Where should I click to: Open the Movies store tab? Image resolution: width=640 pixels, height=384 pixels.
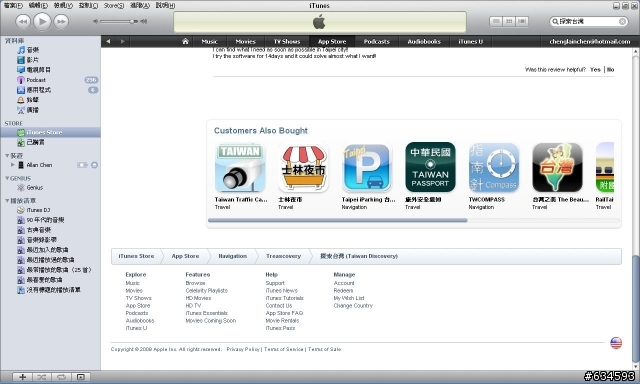[245, 41]
